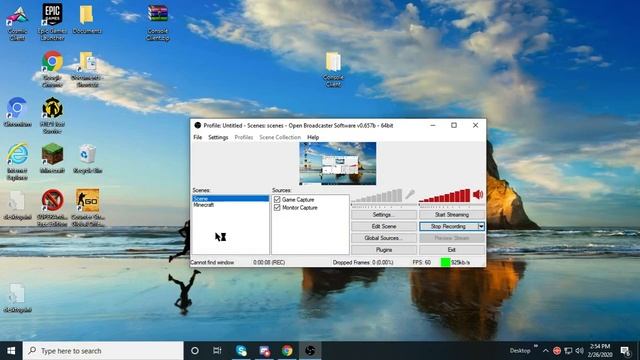This screenshot has height=360, width=640.
Task: Open the Cosmic Client desktop shortcut
Action: (x=17, y=23)
